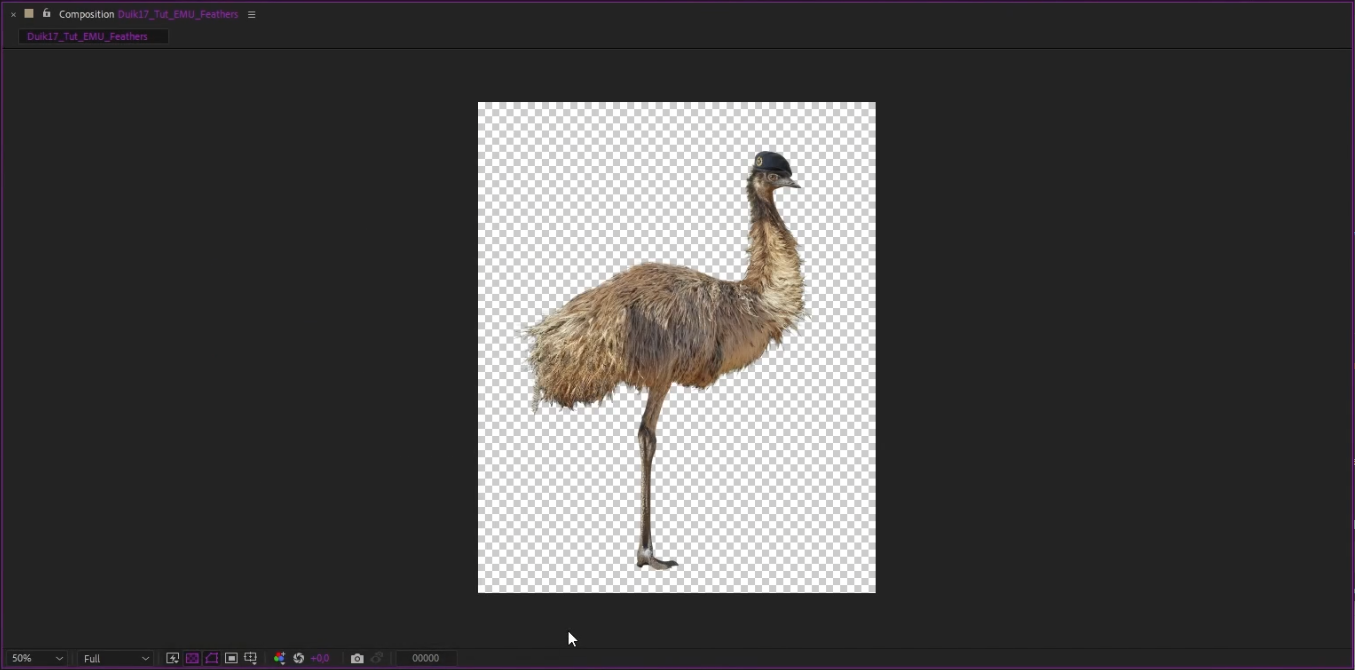The width and height of the screenshot is (1355, 670).
Task: Click the Duik17_Tut_EMU_Feathers breadcrumb tab
Action: (x=88, y=36)
